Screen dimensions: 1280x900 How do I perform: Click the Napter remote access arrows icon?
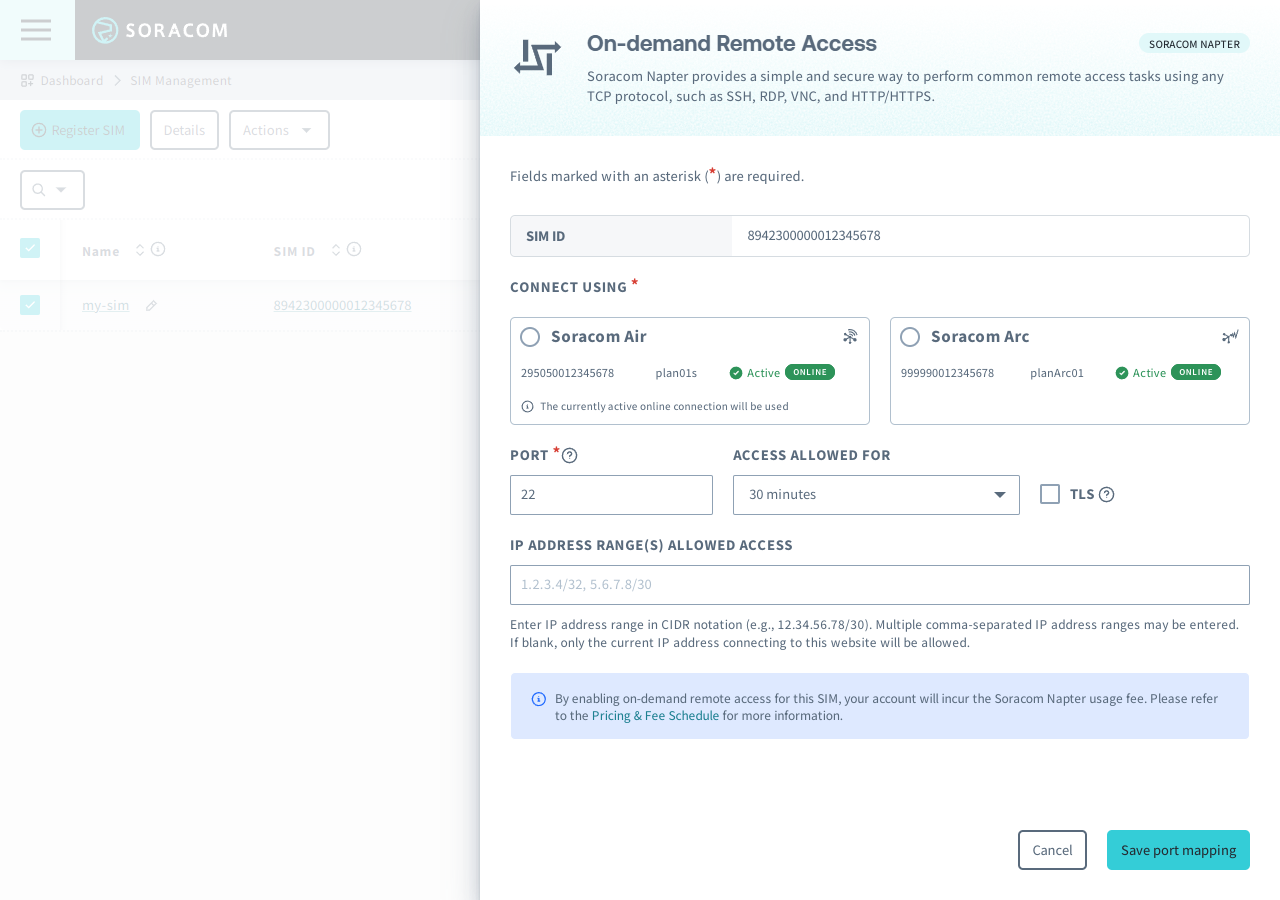click(x=537, y=58)
